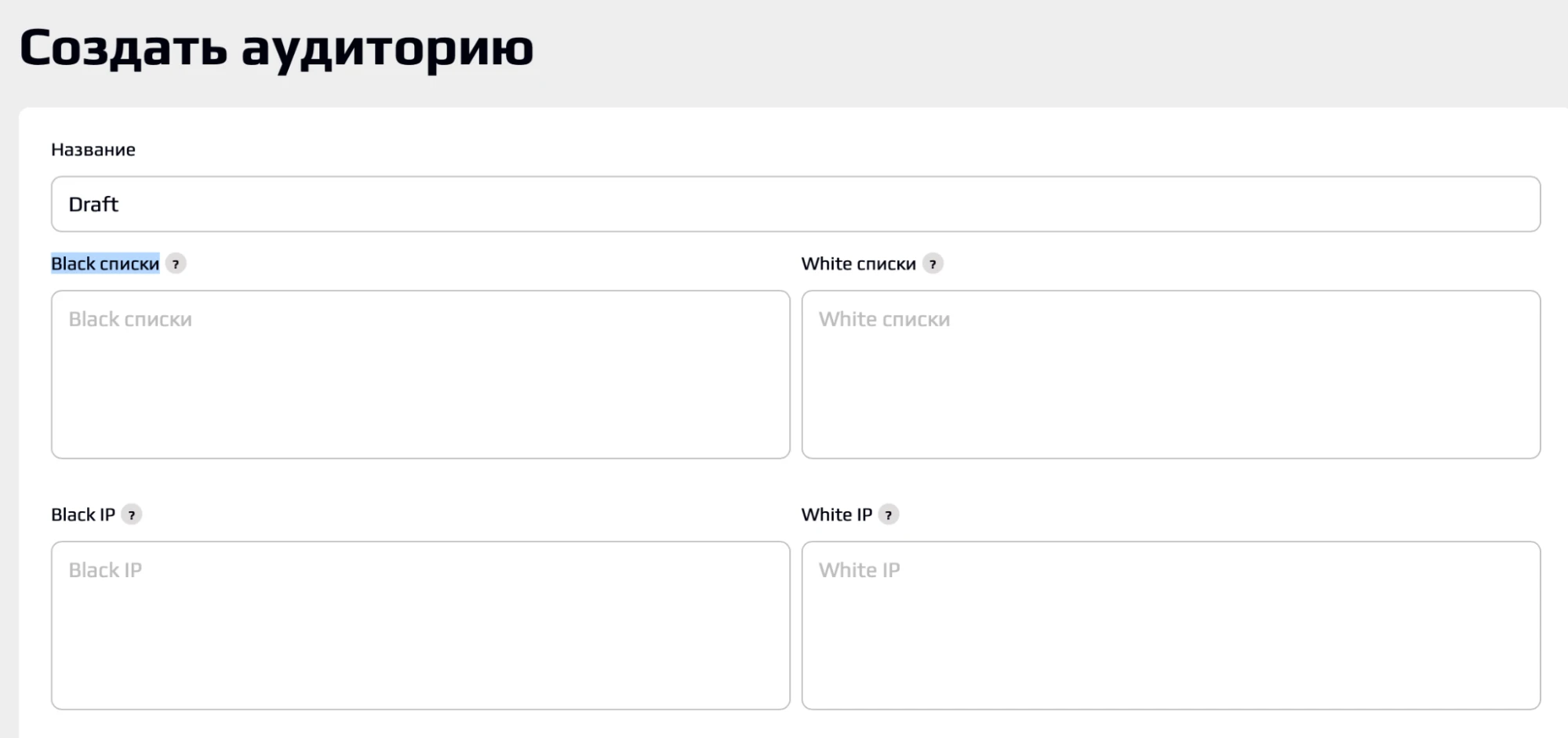Click the word Создать in the heading

click(x=124, y=49)
